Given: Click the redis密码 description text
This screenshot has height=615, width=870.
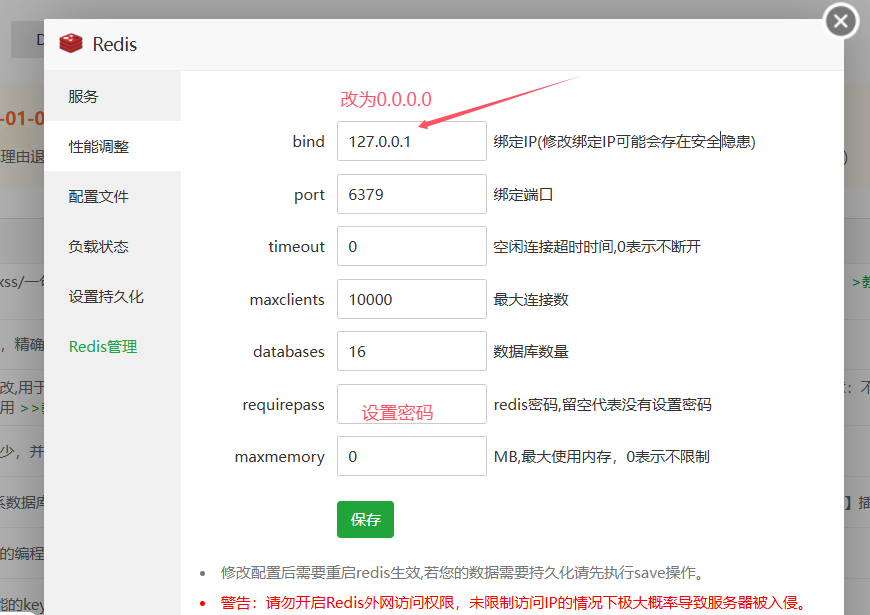Looking at the screenshot, I should 603,405.
